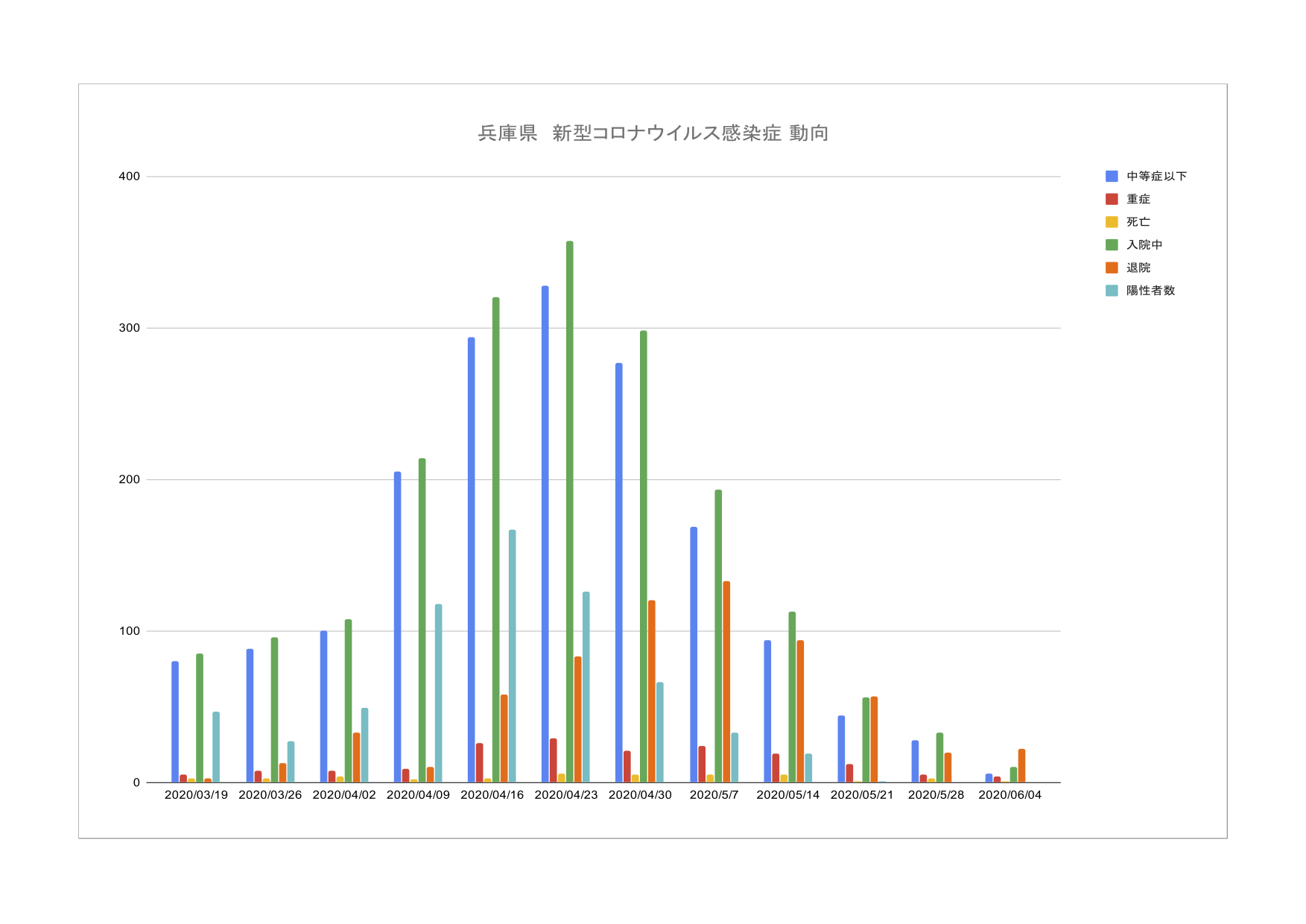1306x924 pixels.
Task: Click the 400 y-axis label
Action: (x=129, y=177)
